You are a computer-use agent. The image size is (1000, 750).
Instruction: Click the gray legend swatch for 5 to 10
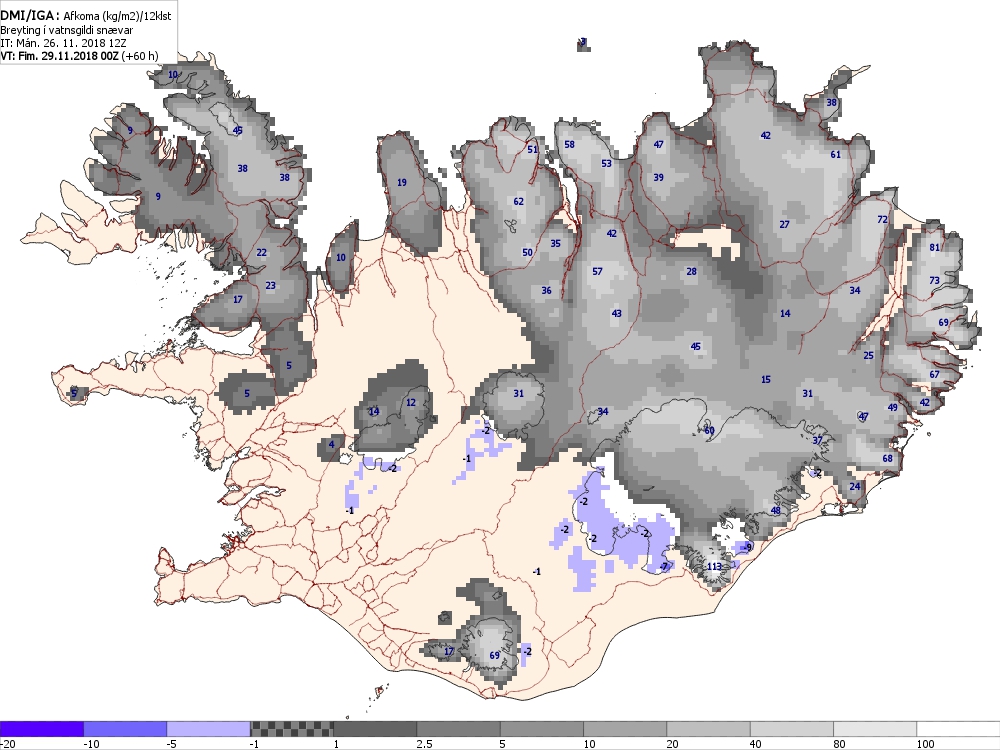point(541,729)
